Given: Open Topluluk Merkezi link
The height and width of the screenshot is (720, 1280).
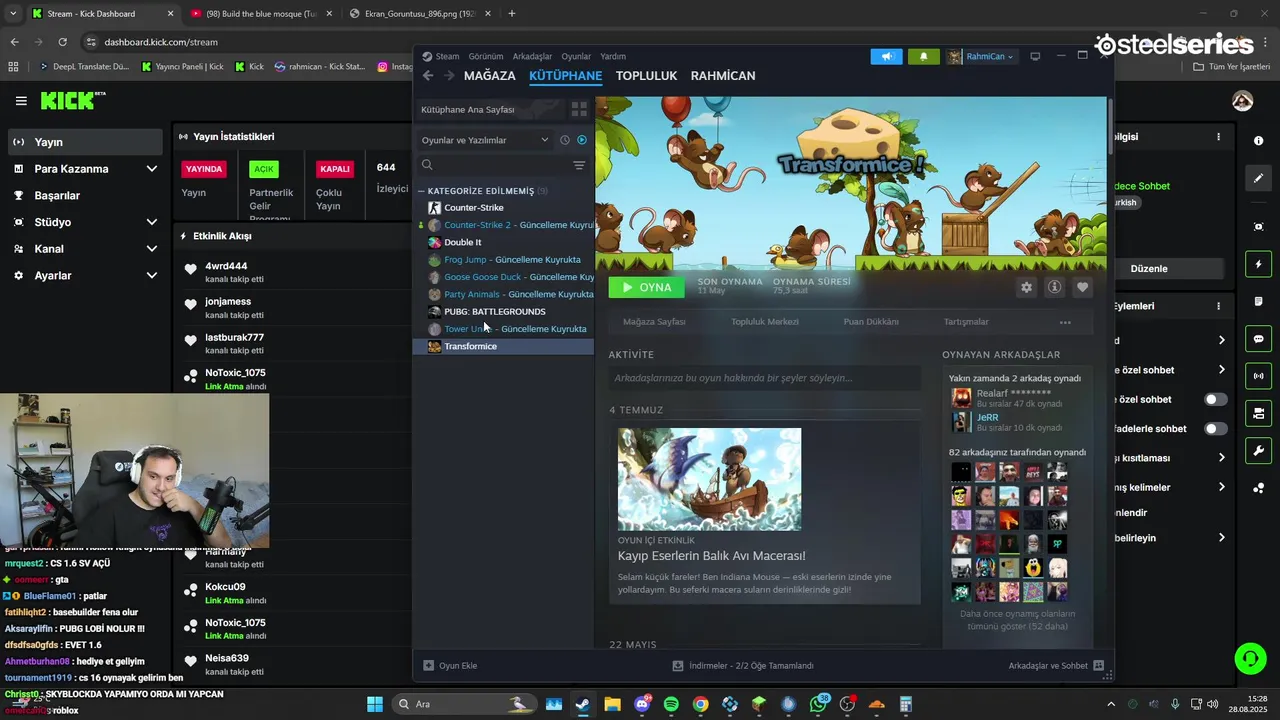Looking at the screenshot, I should pyautogui.click(x=765, y=322).
